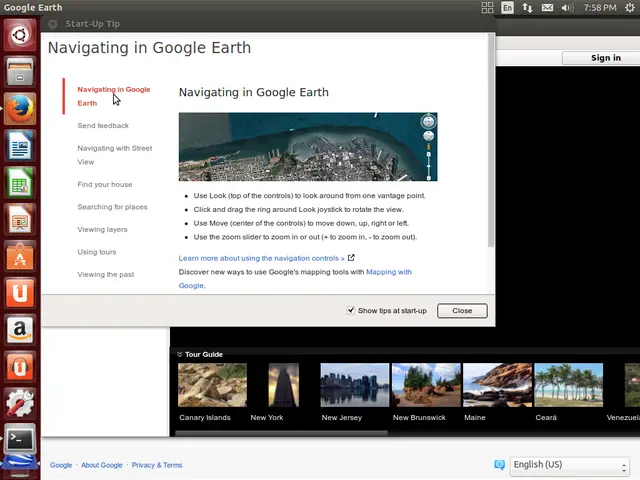Launch LibreOffice Calc spreadsheet icon
This screenshot has width=640, height=480.
tap(20, 182)
